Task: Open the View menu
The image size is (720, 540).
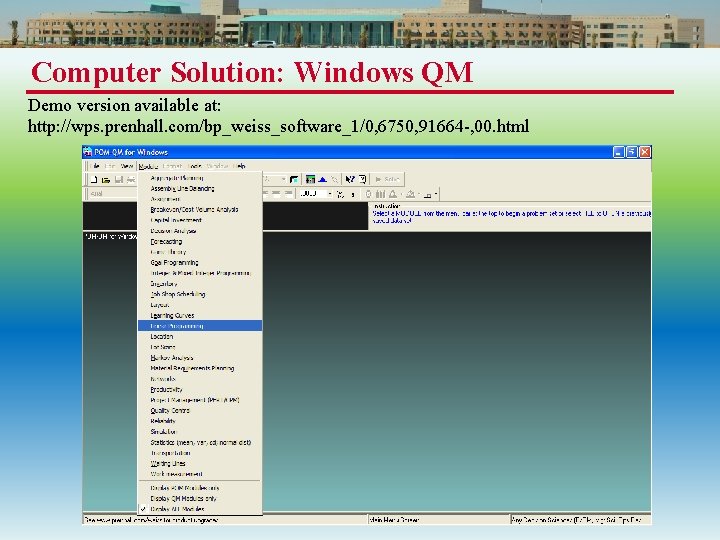Action: click(127, 166)
